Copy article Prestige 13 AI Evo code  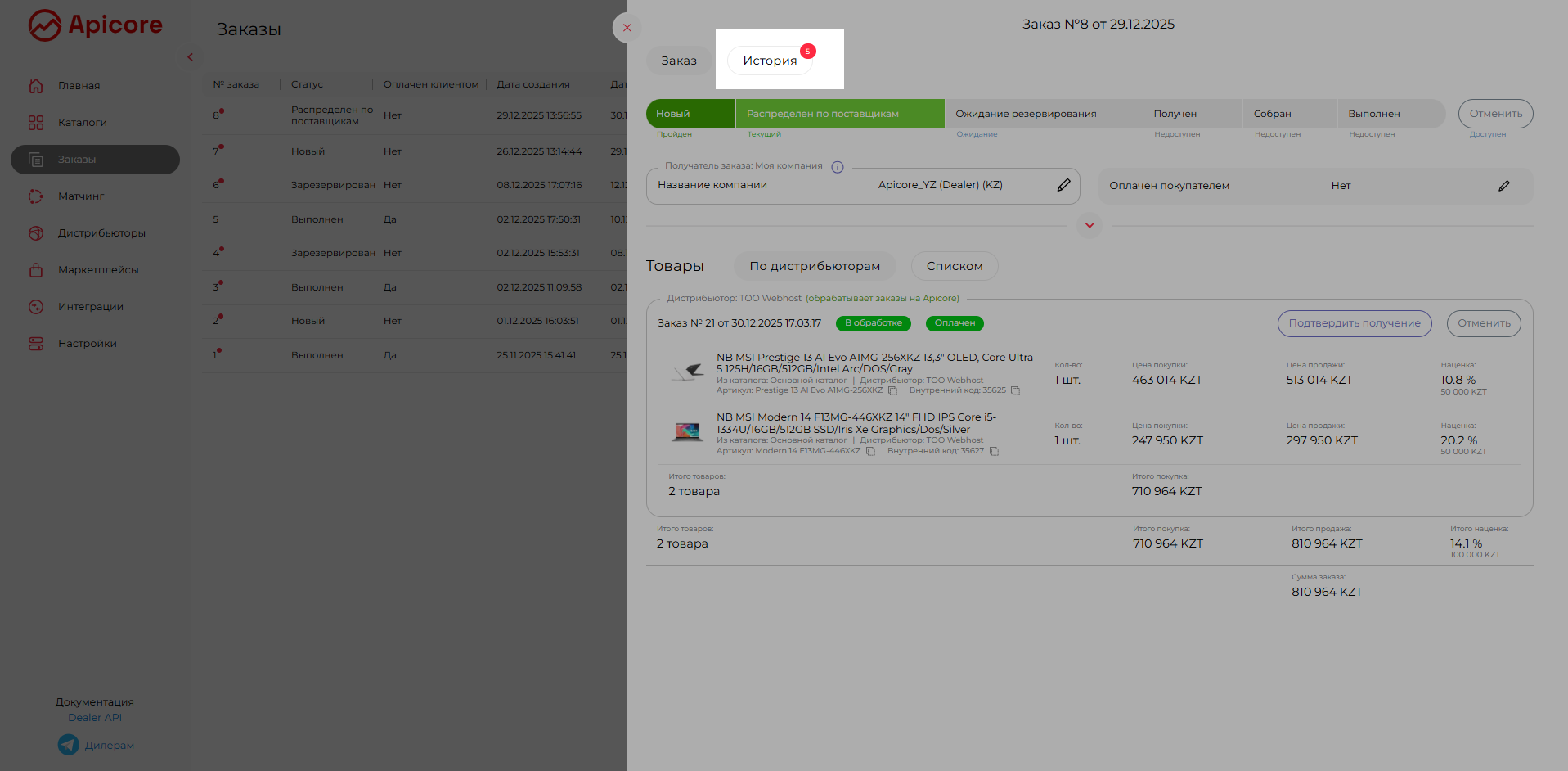pos(892,391)
